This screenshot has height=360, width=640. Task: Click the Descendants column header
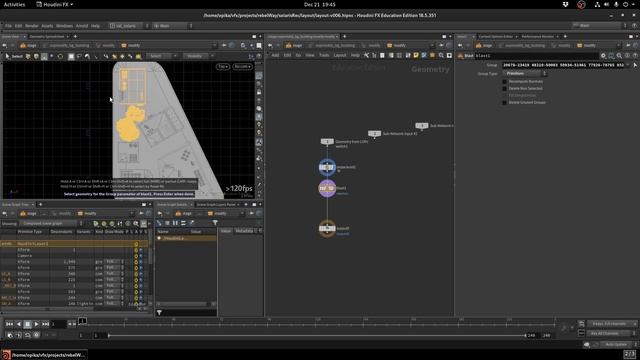coord(61,231)
